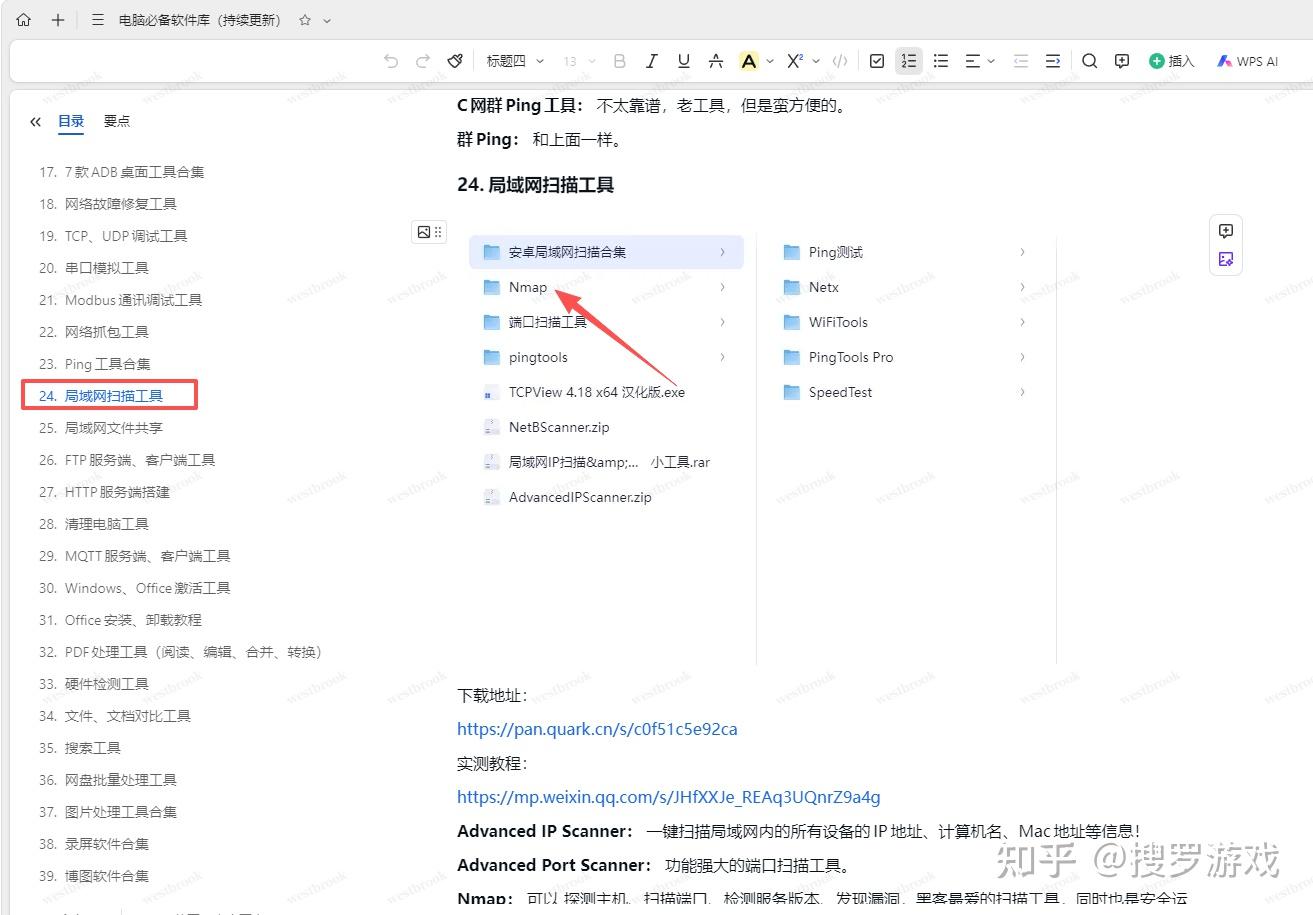The width and height of the screenshot is (1313, 915).
Task: Jump to outline item 35. 搜索工具
Action: click(x=80, y=748)
